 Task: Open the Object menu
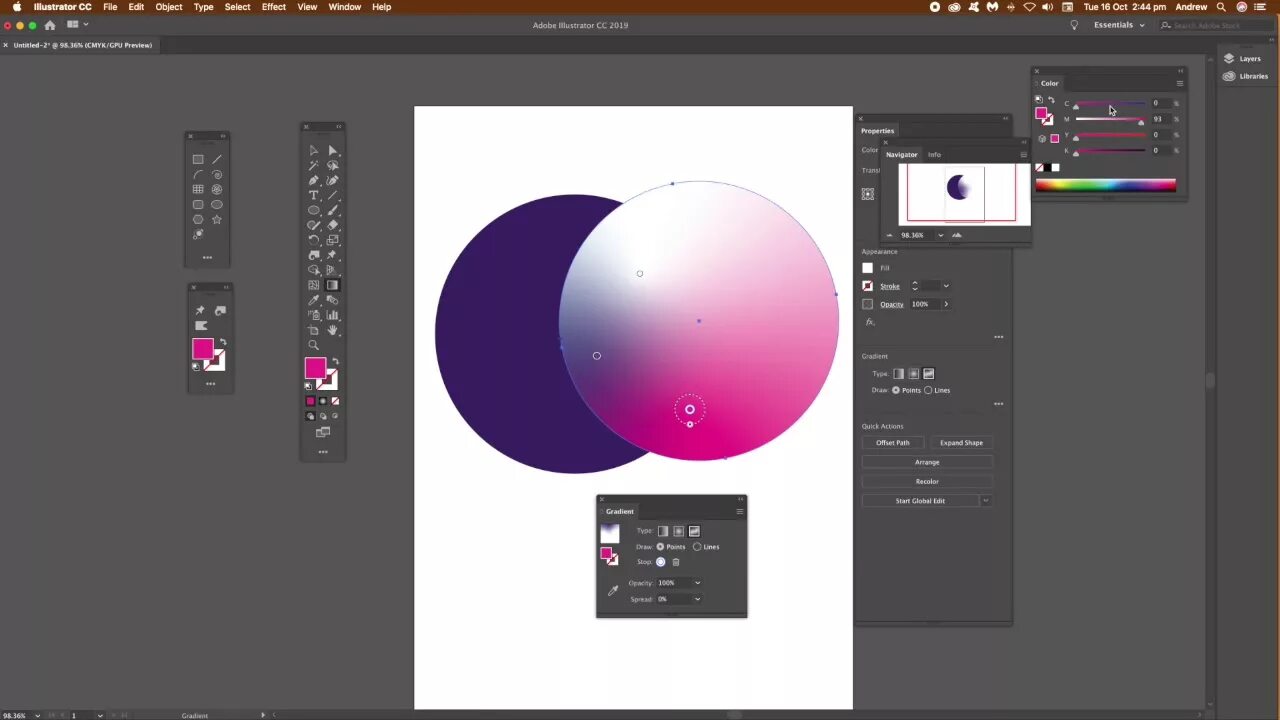pyautogui.click(x=168, y=7)
